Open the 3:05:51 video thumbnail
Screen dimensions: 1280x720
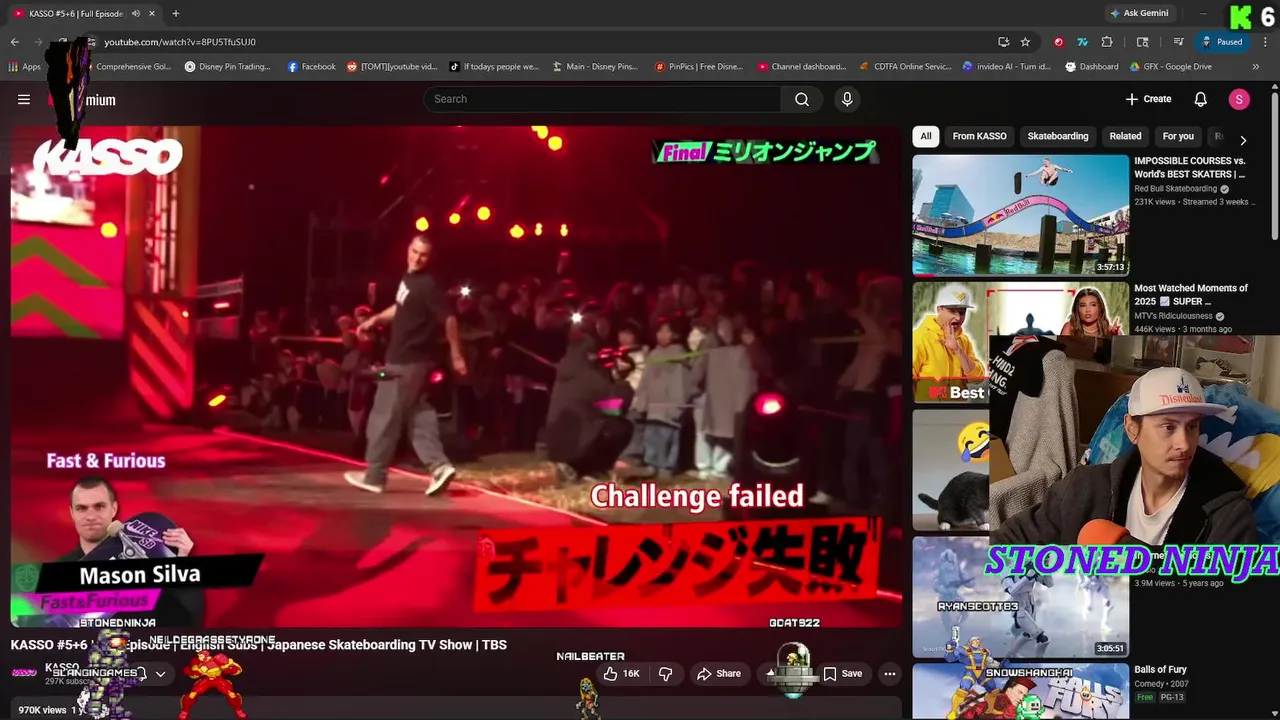click(1020, 597)
